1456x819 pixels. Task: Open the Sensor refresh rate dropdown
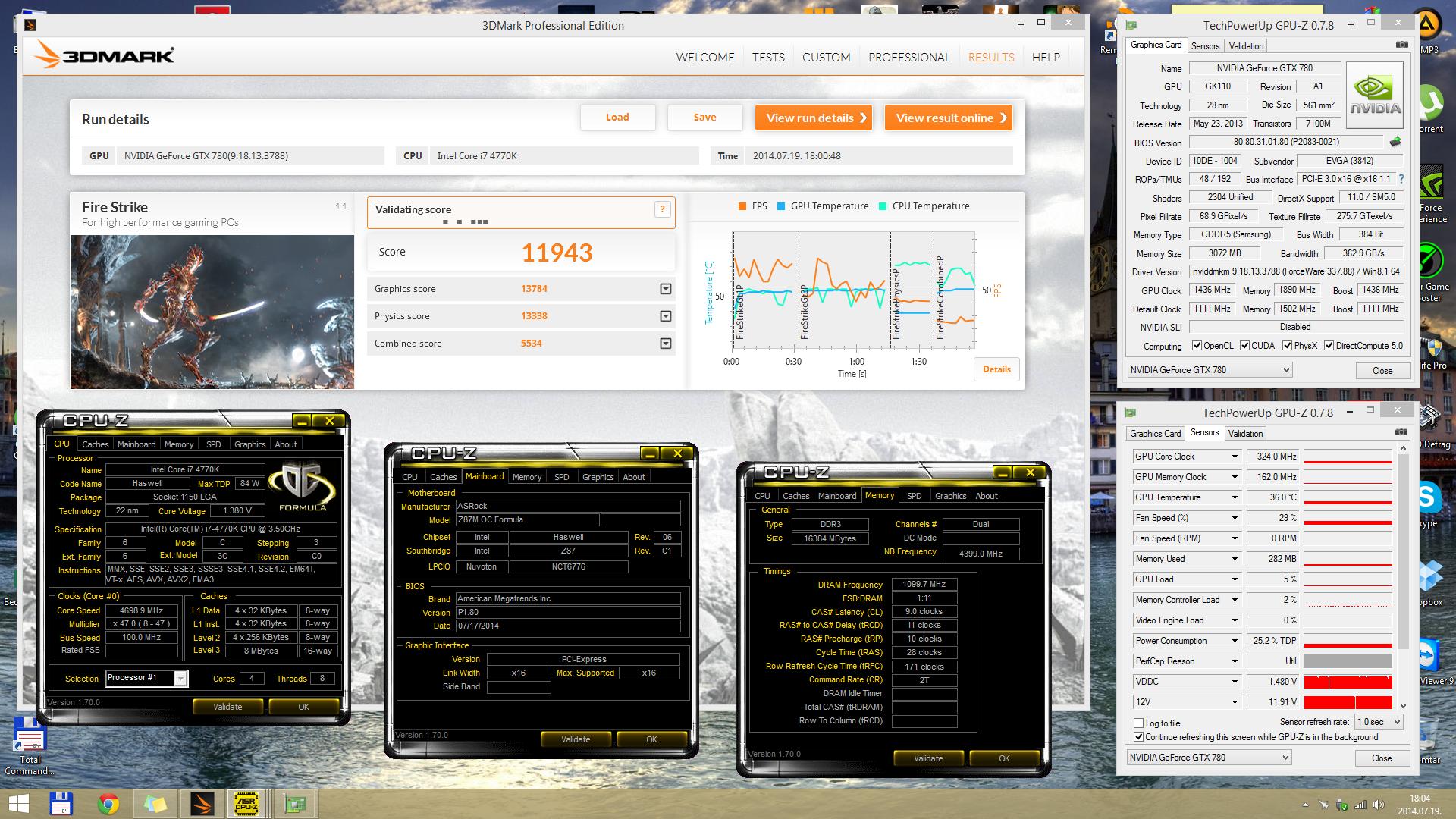[x=1379, y=722]
